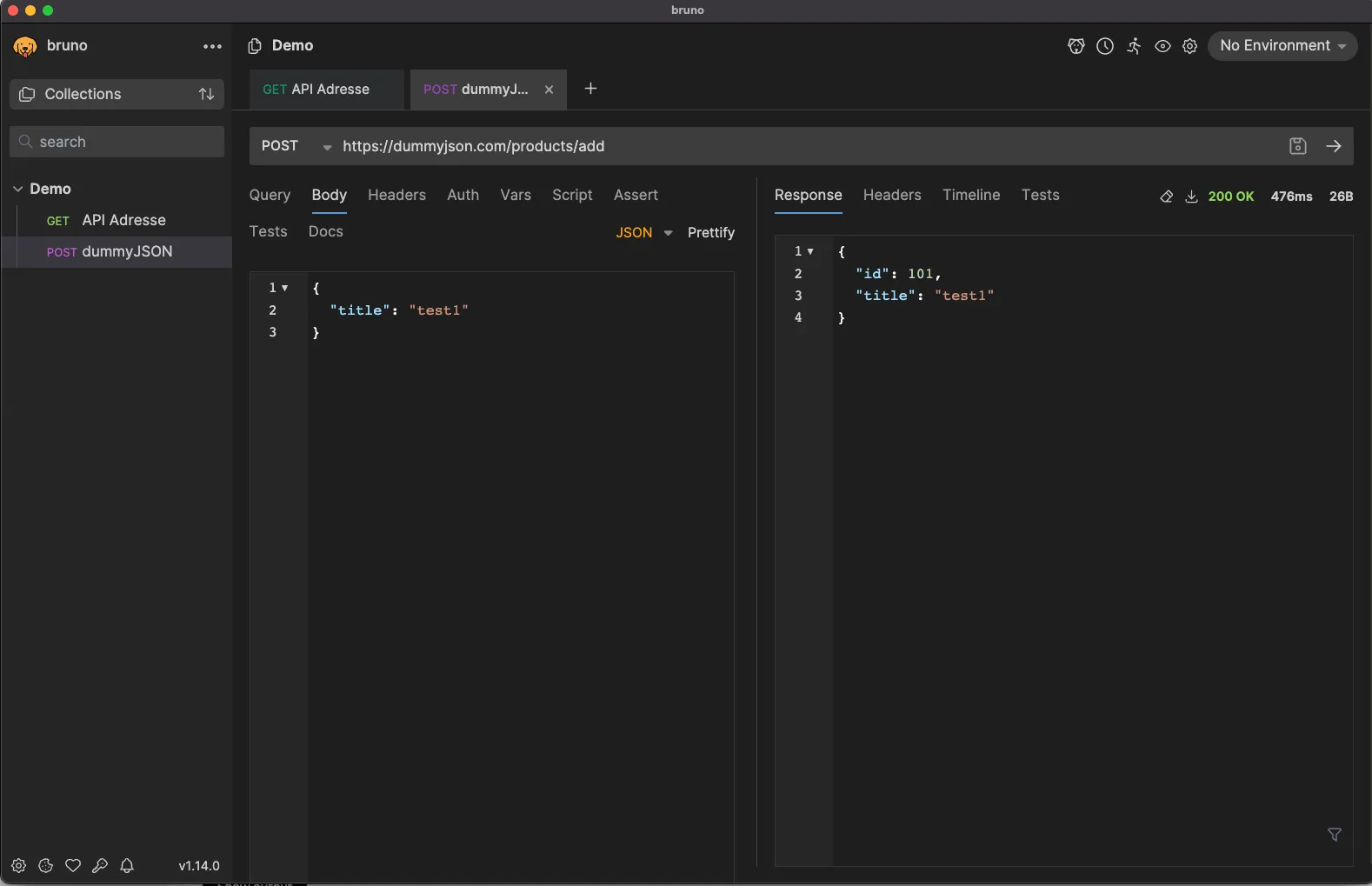Add a new request tab with plus
Viewport: 1372px width, 886px height.
[590, 89]
